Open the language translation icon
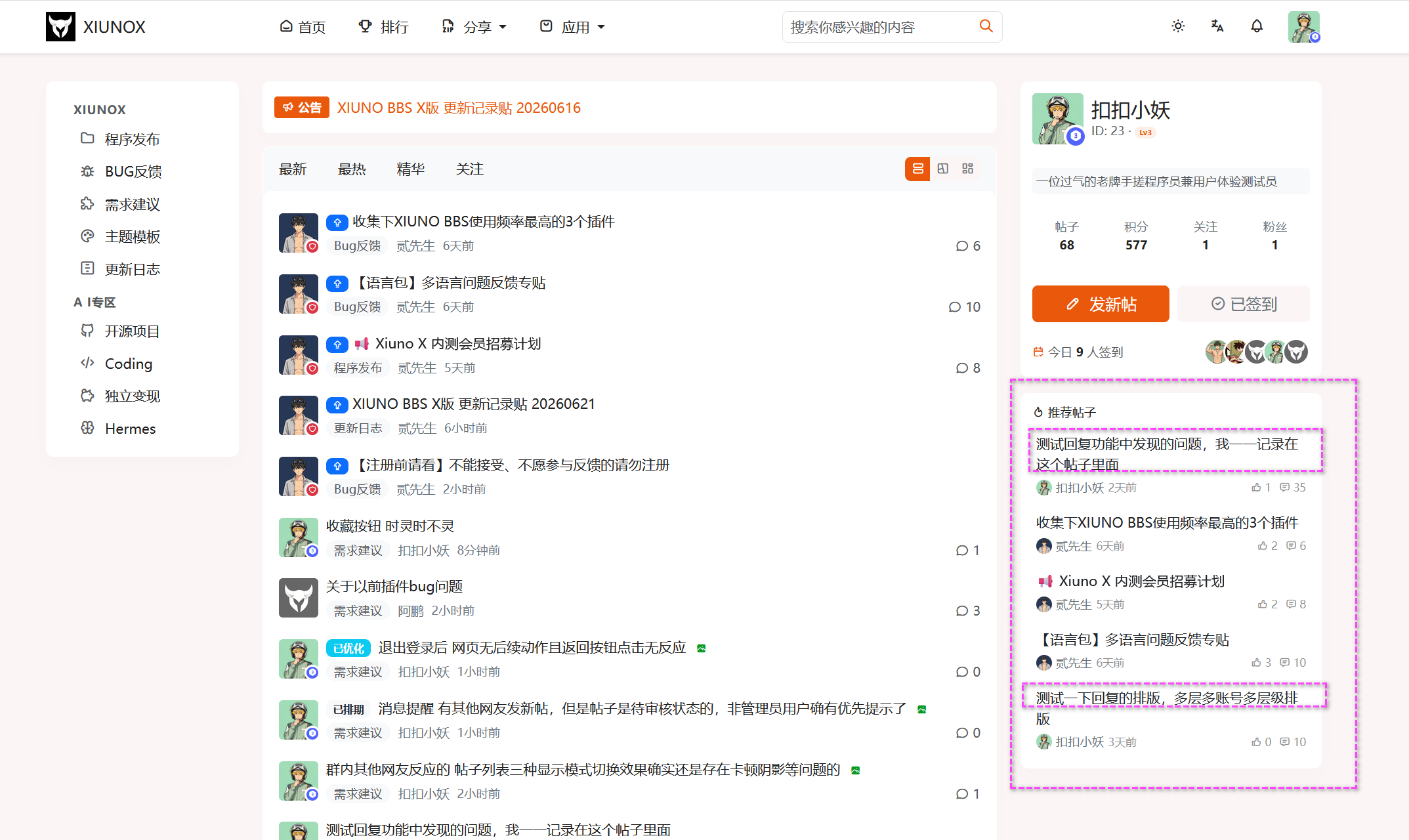 click(x=1217, y=26)
